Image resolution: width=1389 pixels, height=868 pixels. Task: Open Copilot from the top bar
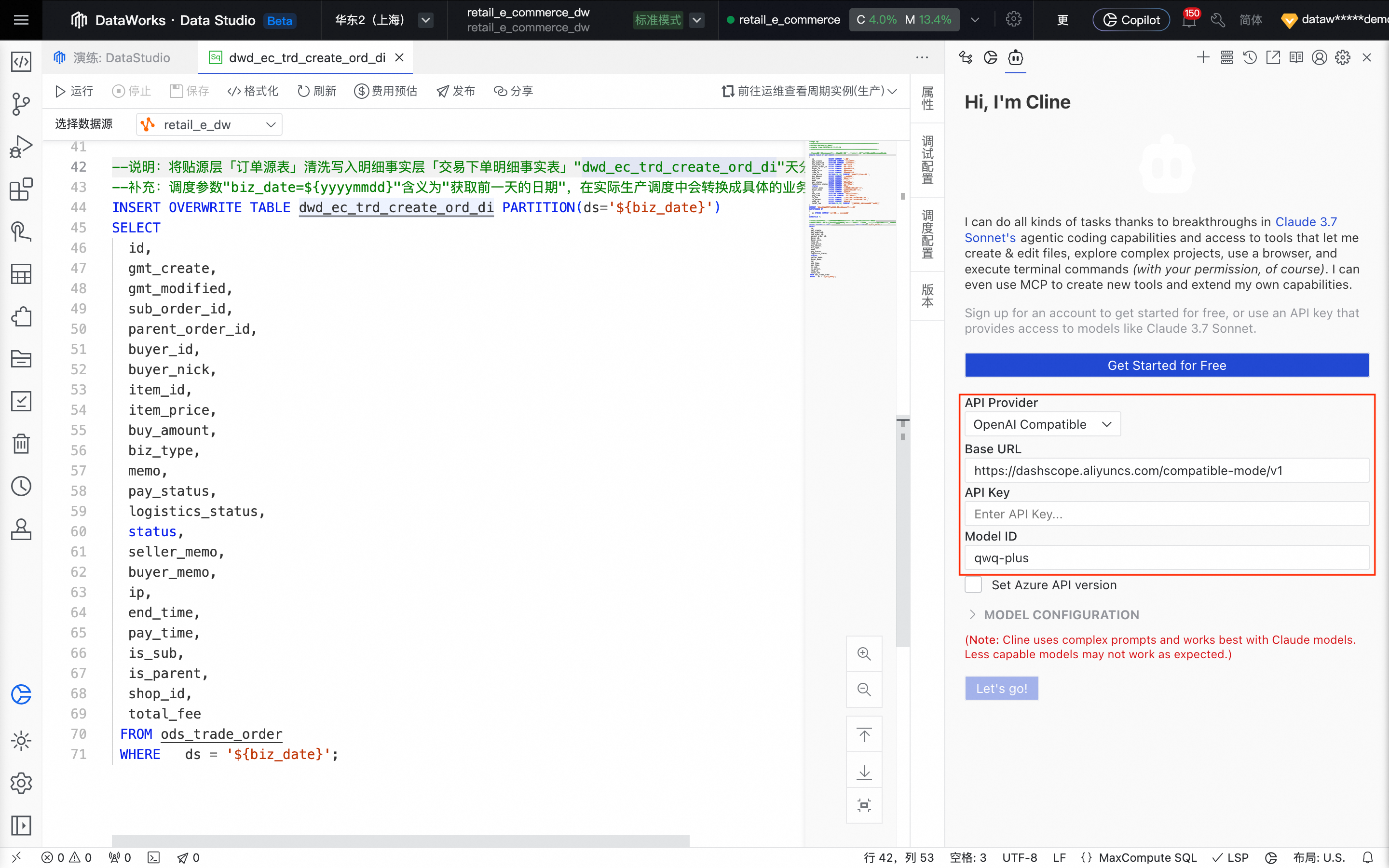1130,19
